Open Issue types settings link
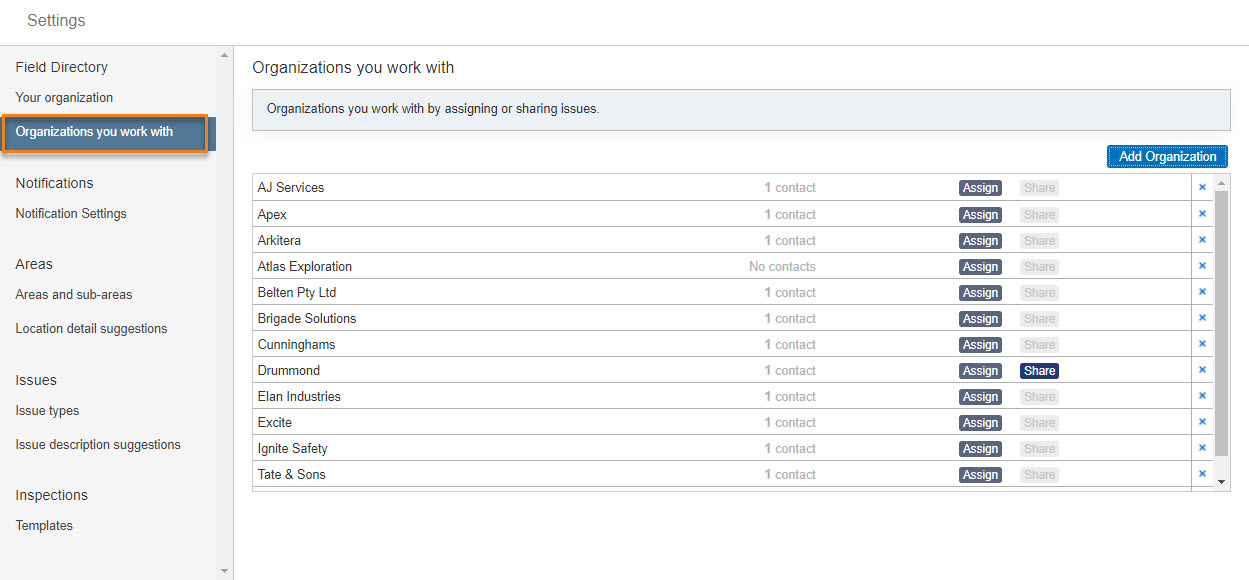 pyautogui.click(x=47, y=411)
